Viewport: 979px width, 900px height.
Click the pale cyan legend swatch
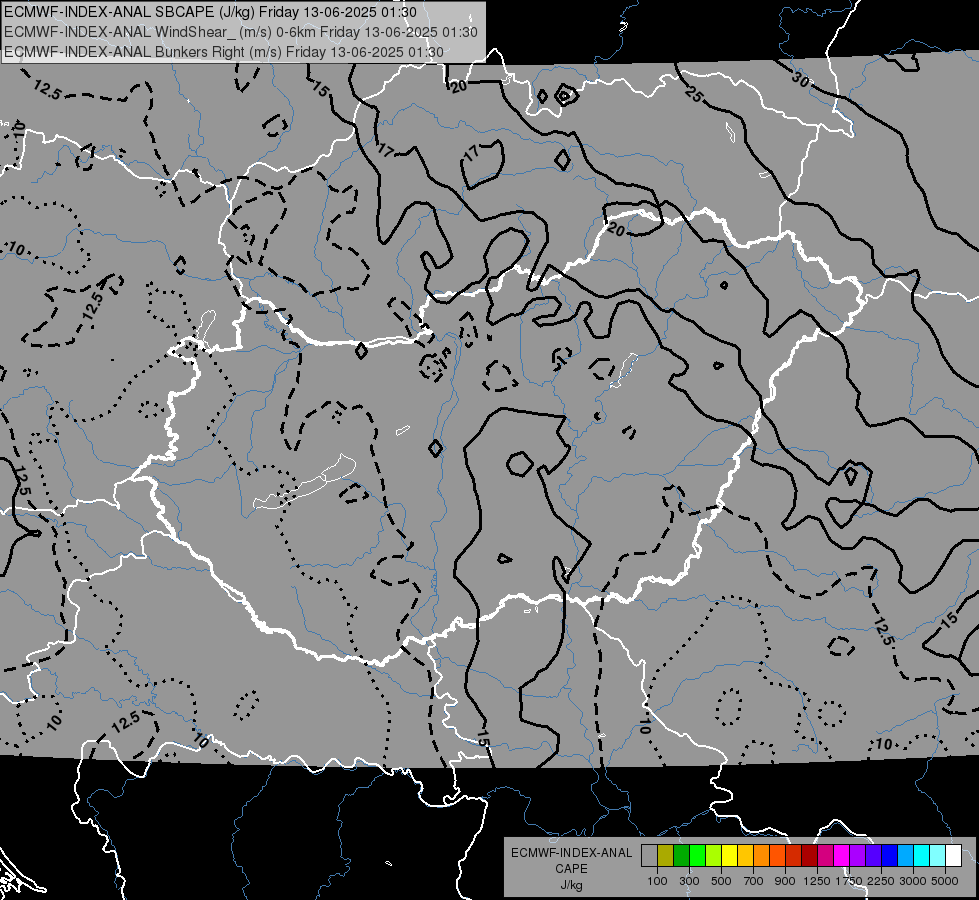pyautogui.click(x=937, y=856)
